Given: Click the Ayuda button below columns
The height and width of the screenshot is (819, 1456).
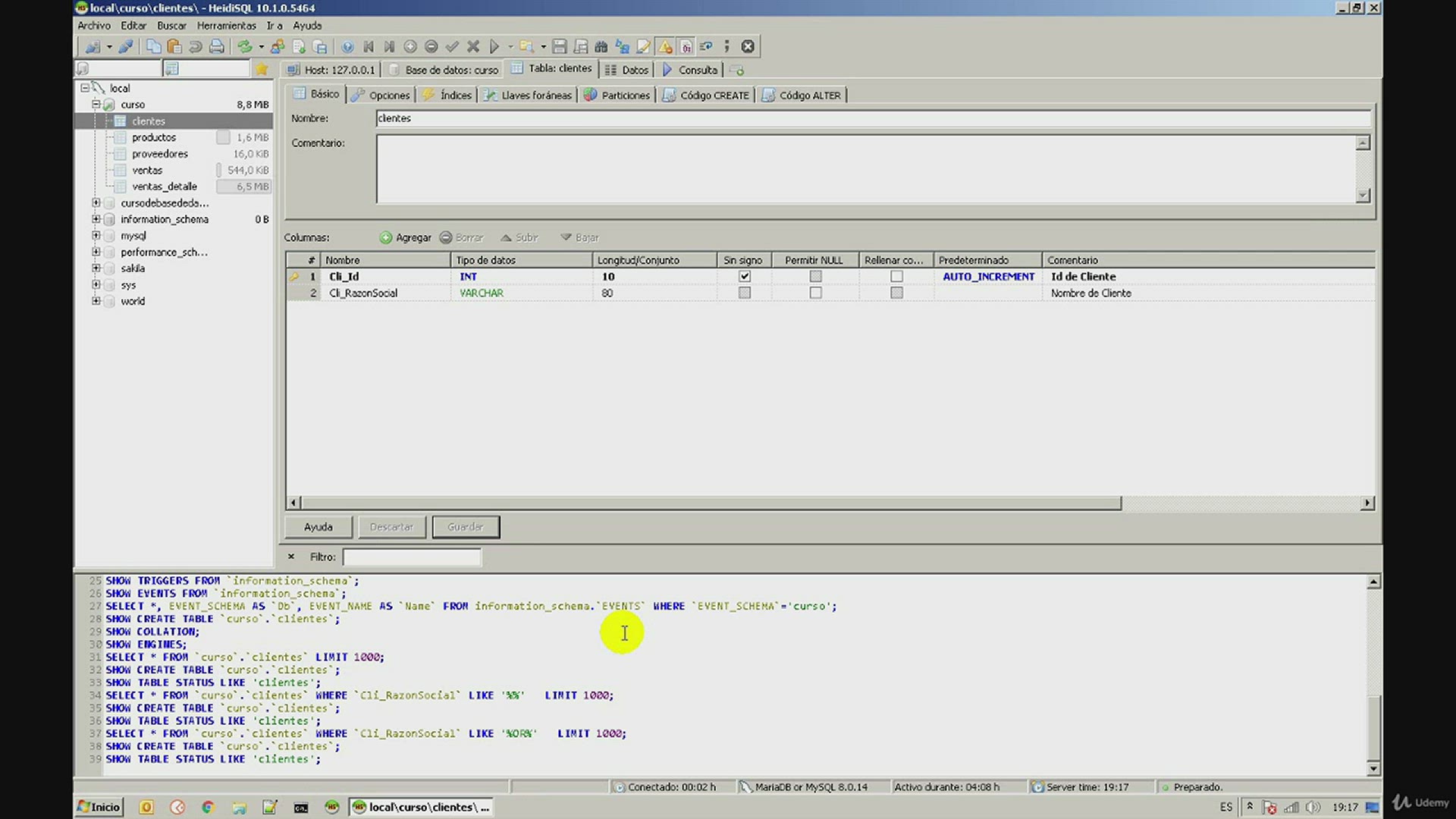Looking at the screenshot, I should [x=318, y=527].
